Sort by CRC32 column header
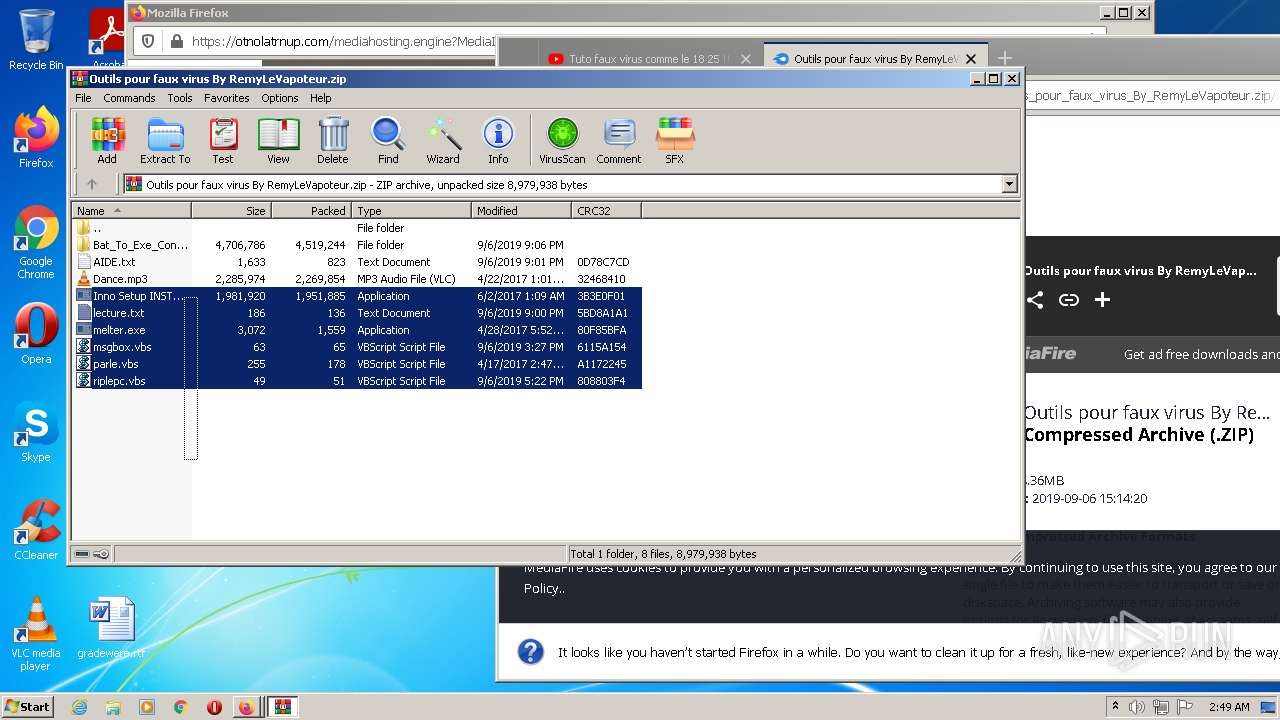Screen dimensions: 1280x720 [x=606, y=210]
